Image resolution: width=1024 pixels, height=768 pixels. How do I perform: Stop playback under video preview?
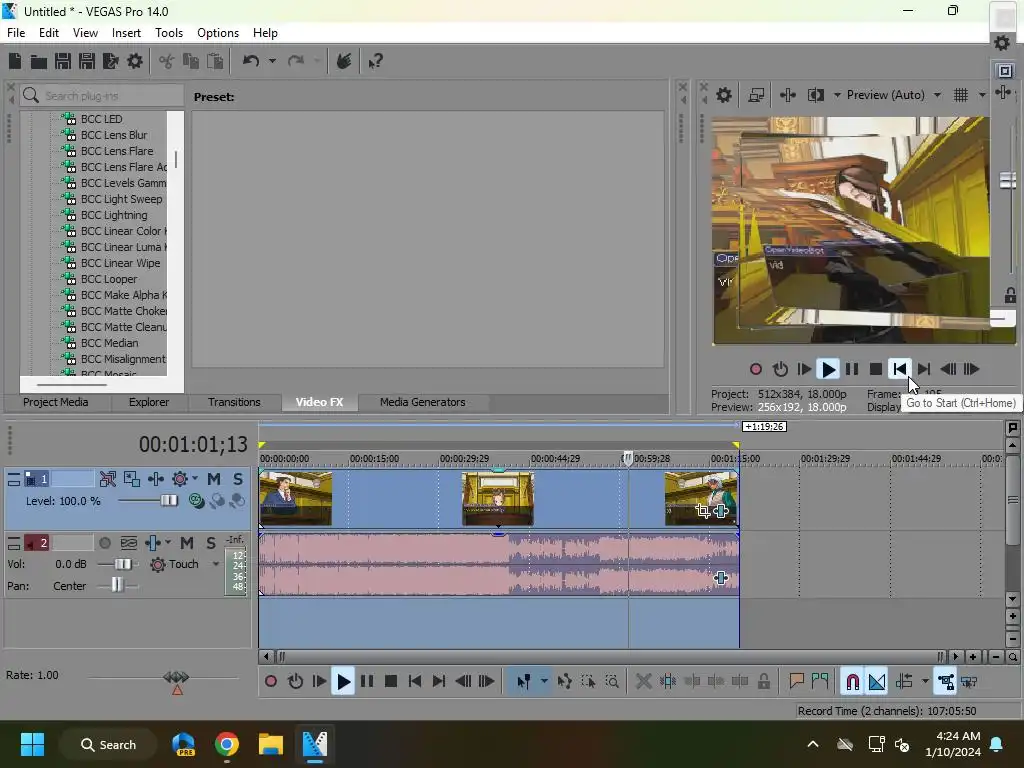point(876,370)
